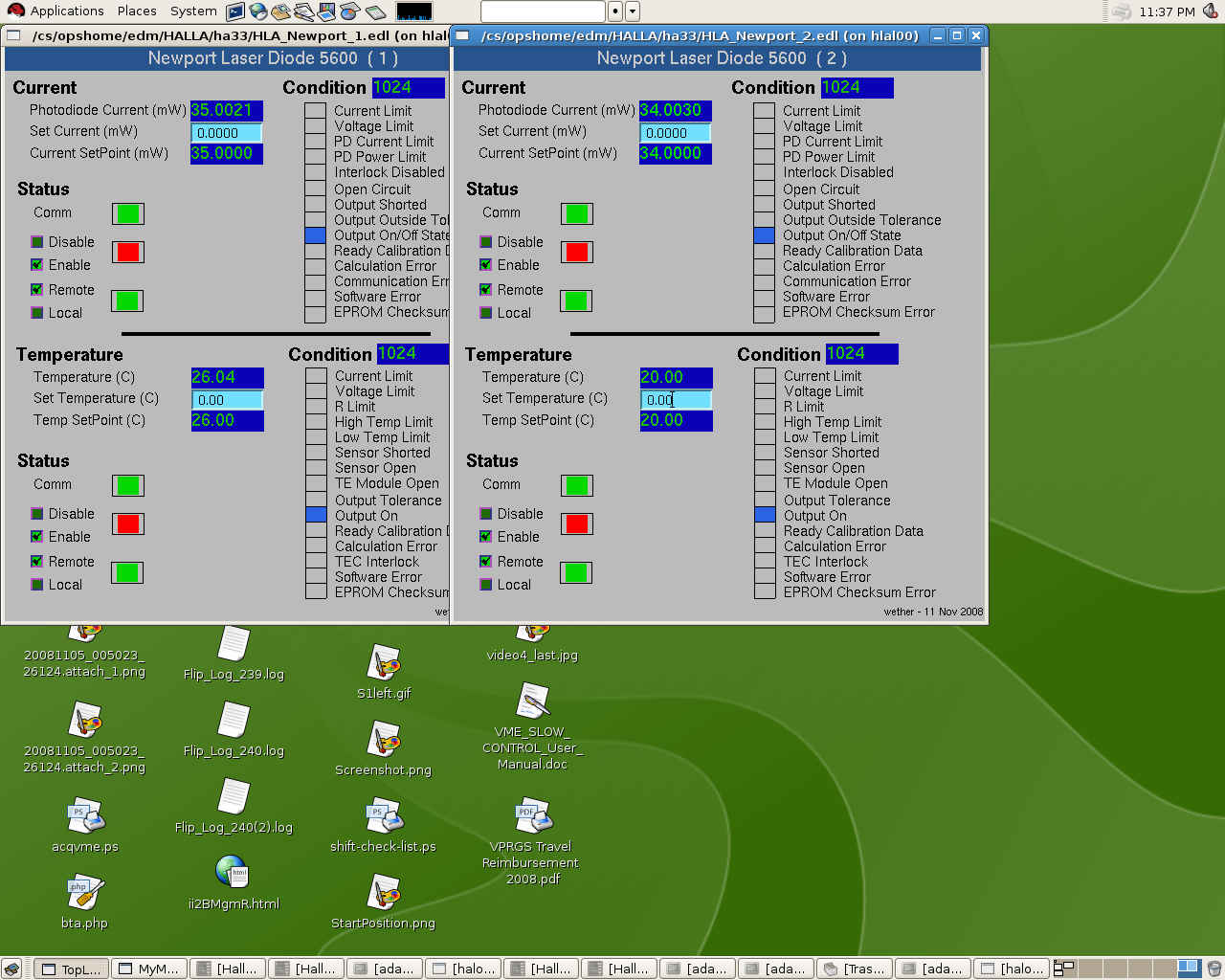Click the Set Temperature field in Newport 1

(x=228, y=400)
